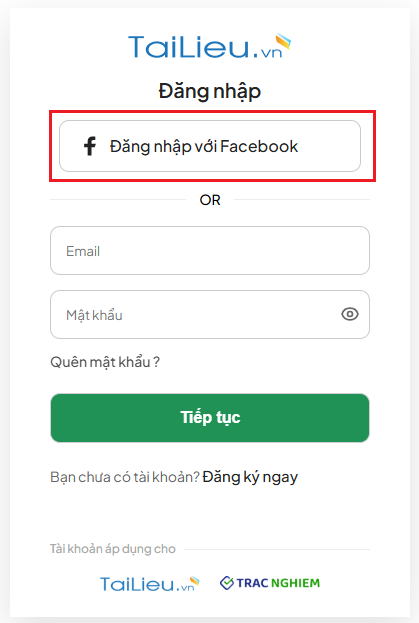
Task: Click the book emblem on footer TaiLieu logo
Action: 194,581
